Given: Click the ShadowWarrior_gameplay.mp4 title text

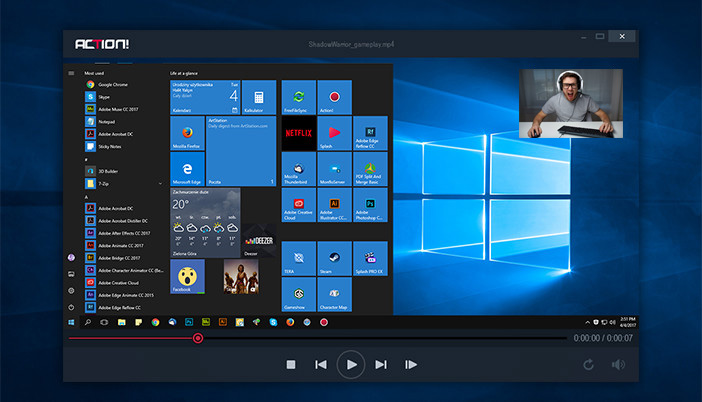Looking at the screenshot, I should pos(351,44).
